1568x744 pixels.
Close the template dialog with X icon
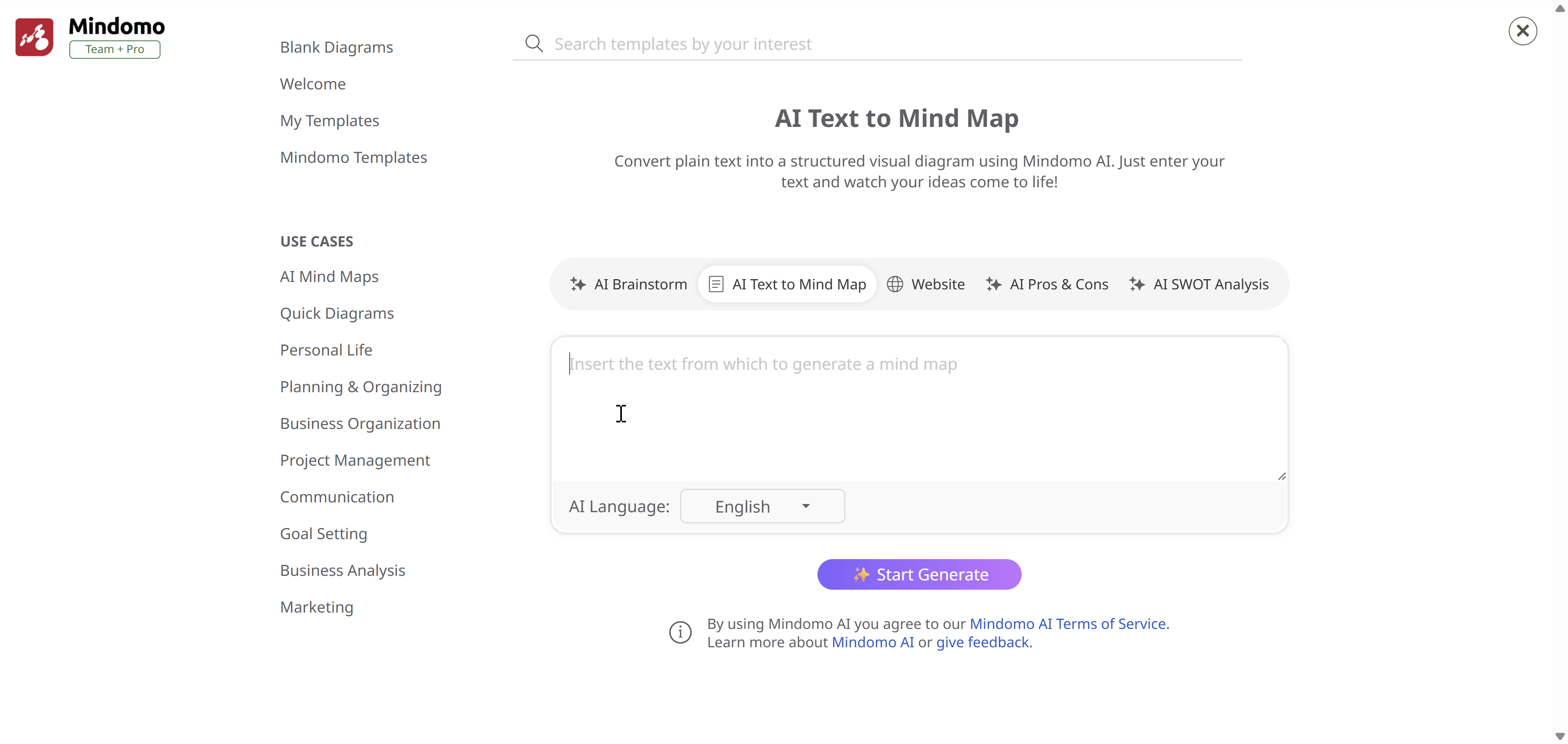point(1522,31)
